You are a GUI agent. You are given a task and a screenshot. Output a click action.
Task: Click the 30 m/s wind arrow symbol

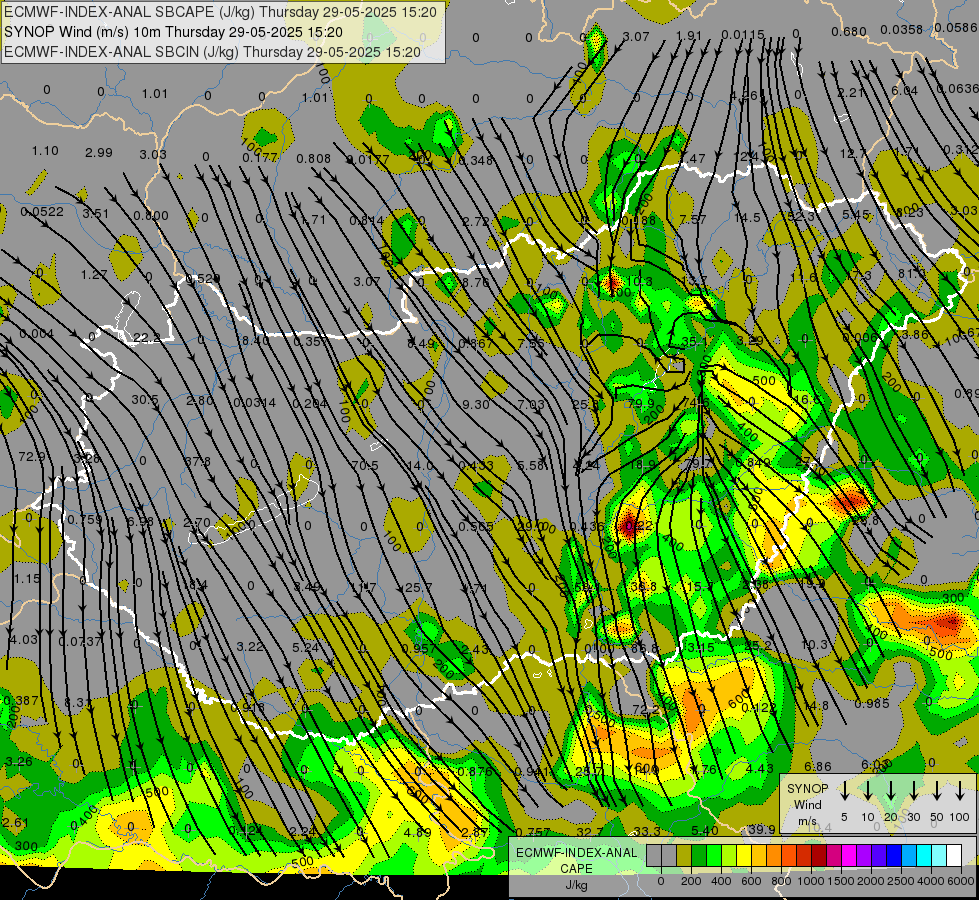click(914, 791)
